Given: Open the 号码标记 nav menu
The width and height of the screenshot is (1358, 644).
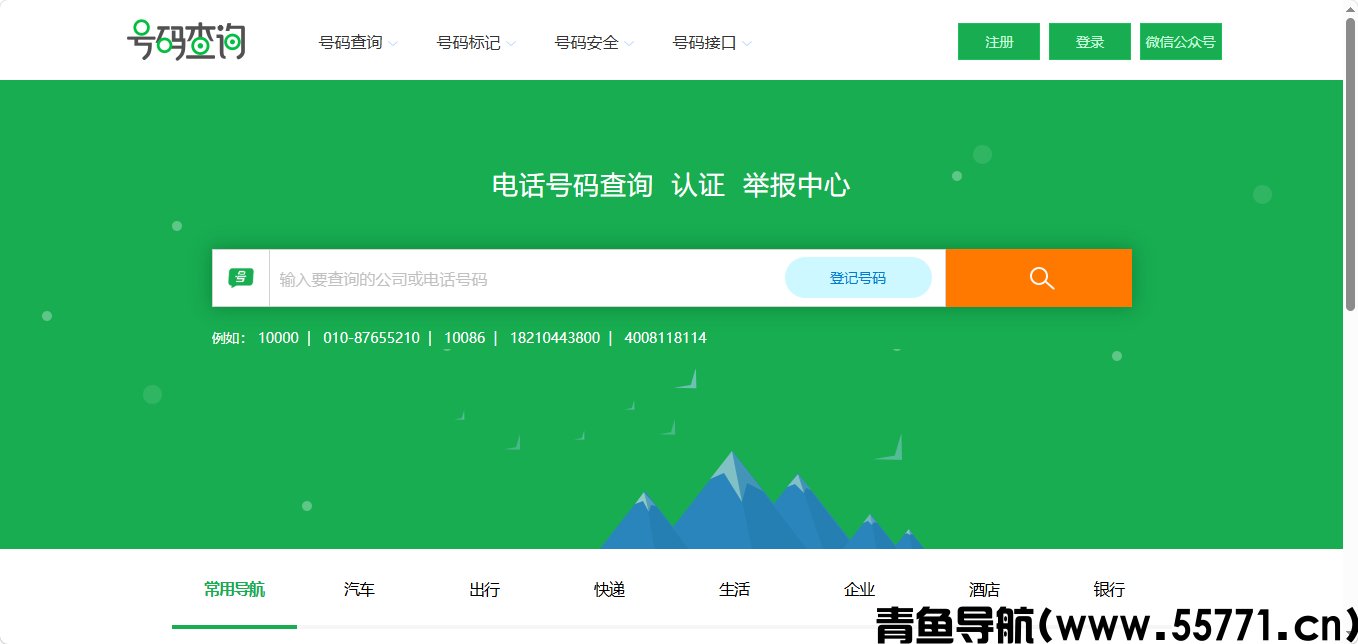Looking at the screenshot, I should pyautogui.click(x=468, y=43).
